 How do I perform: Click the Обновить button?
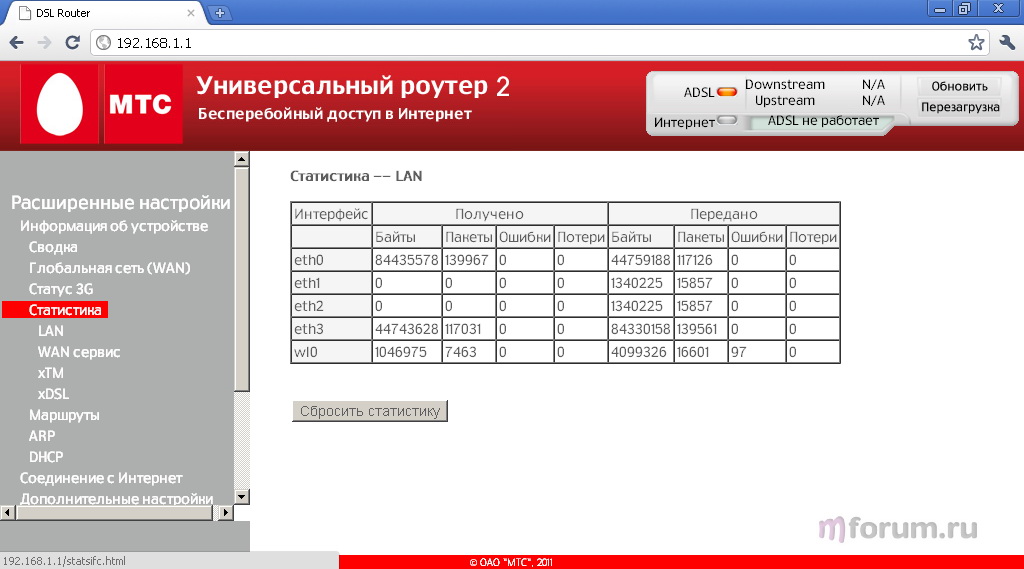(959, 86)
